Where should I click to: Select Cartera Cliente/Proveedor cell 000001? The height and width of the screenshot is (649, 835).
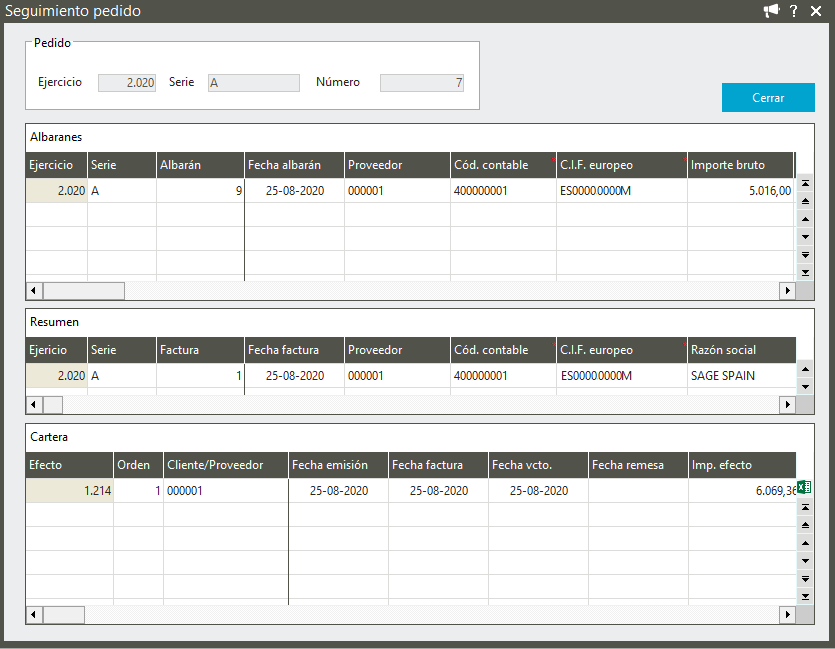click(226, 490)
